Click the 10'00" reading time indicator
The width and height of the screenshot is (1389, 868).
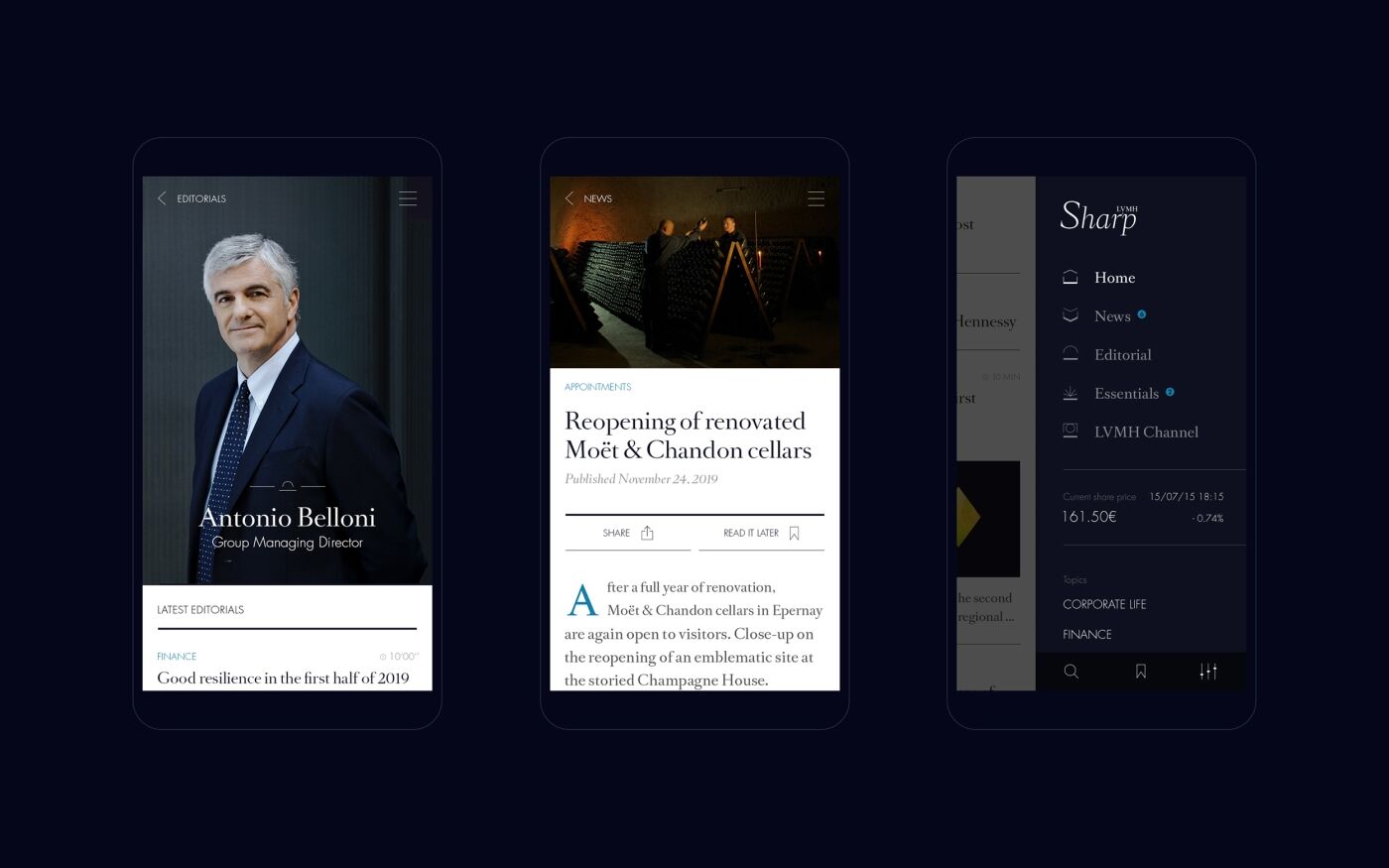point(399,657)
